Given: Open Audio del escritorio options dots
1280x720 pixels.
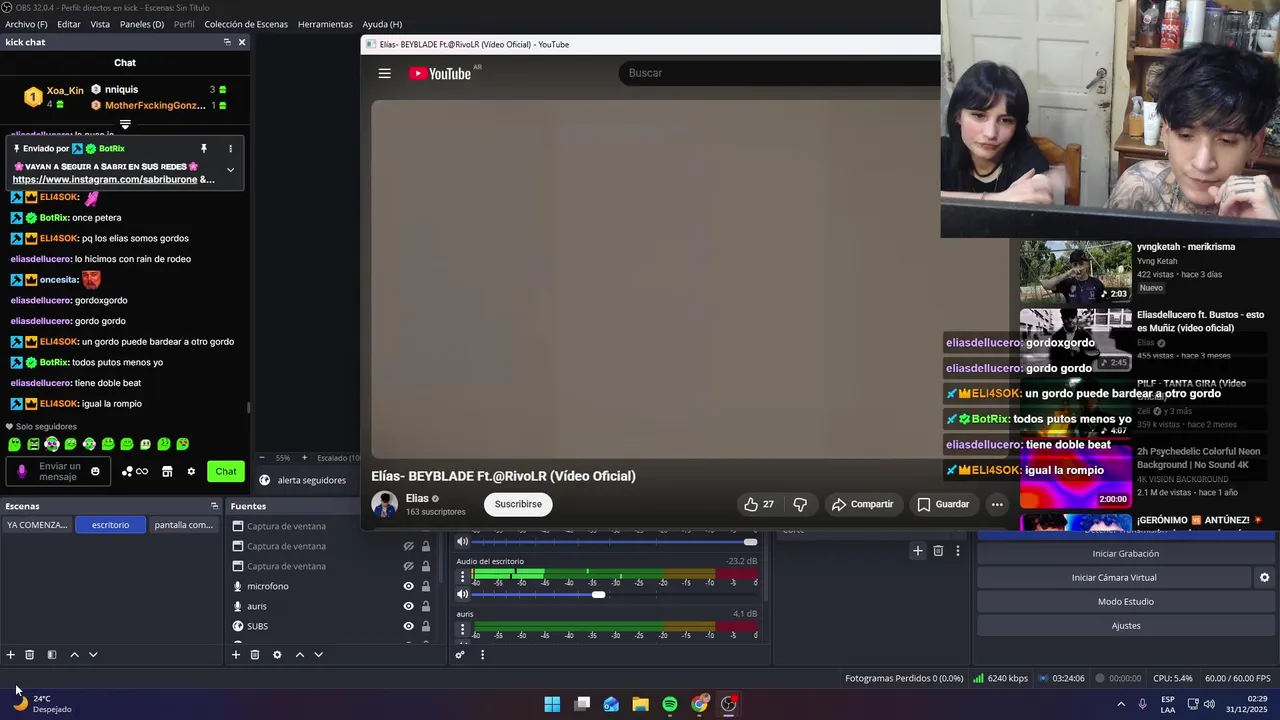Looking at the screenshot, I should click(462, 577).
